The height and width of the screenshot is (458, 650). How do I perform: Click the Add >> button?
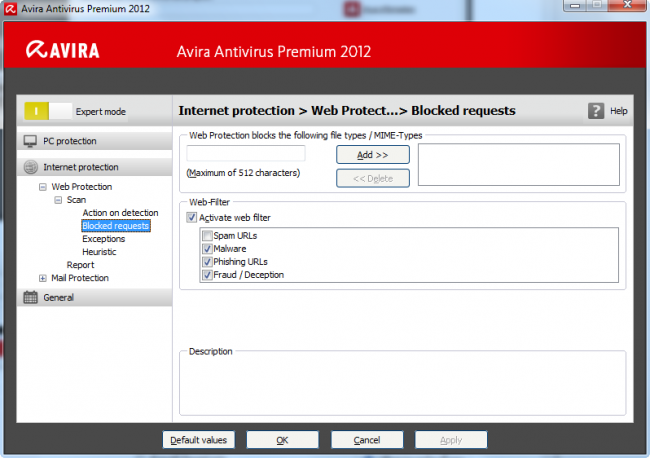click(x=372, y=155)
